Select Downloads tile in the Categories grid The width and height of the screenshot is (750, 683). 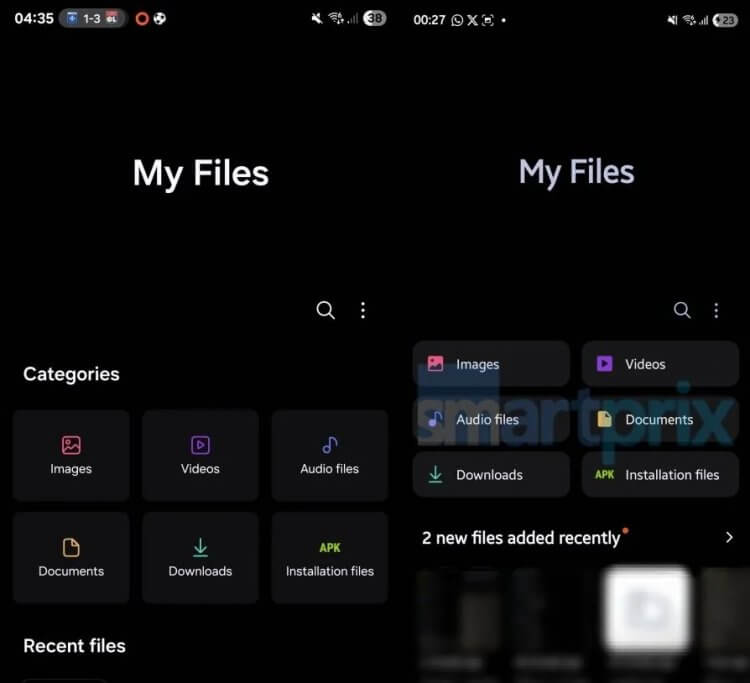tap(200, 557)
